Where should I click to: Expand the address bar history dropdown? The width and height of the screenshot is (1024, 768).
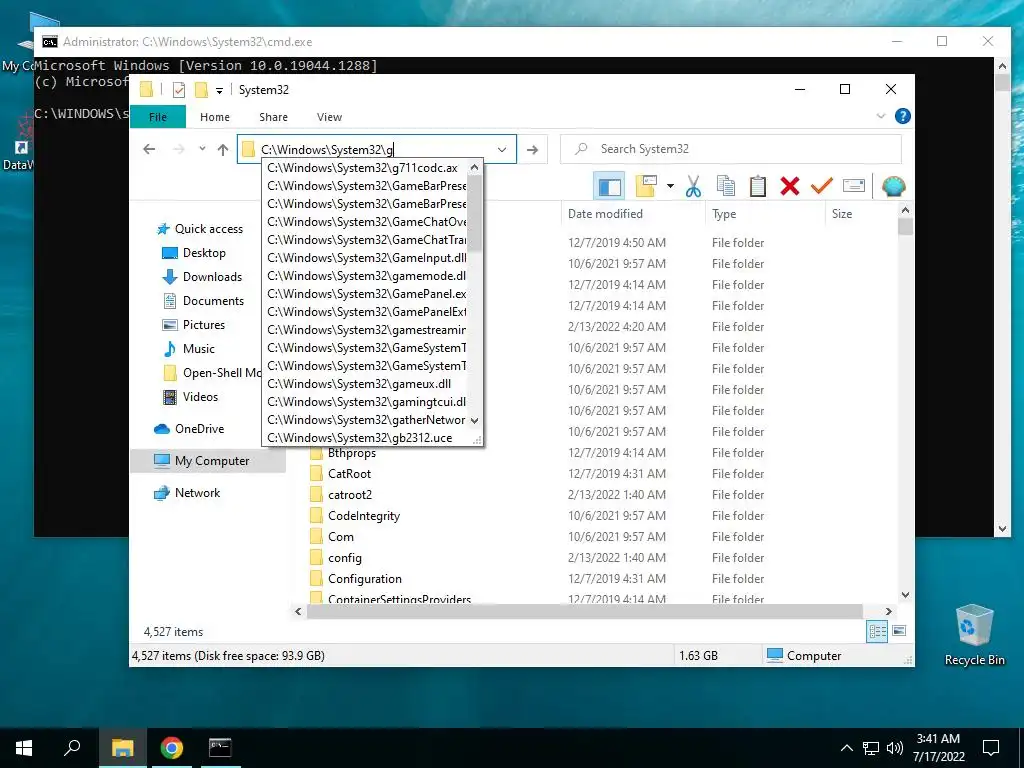tap(502, 150)
